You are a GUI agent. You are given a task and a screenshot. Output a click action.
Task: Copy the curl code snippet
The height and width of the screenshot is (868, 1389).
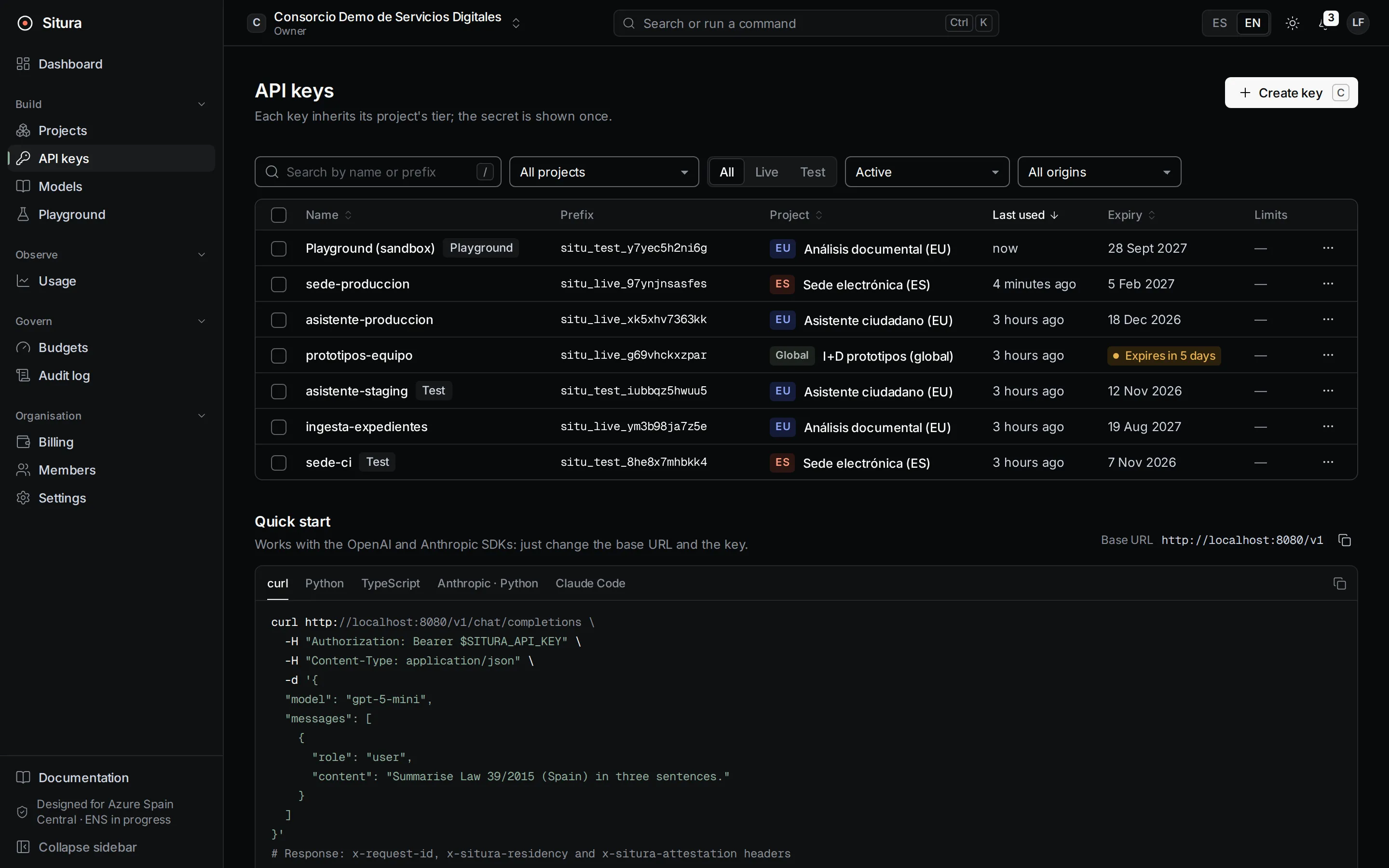pyautogui.click(x=1340, y=583)
